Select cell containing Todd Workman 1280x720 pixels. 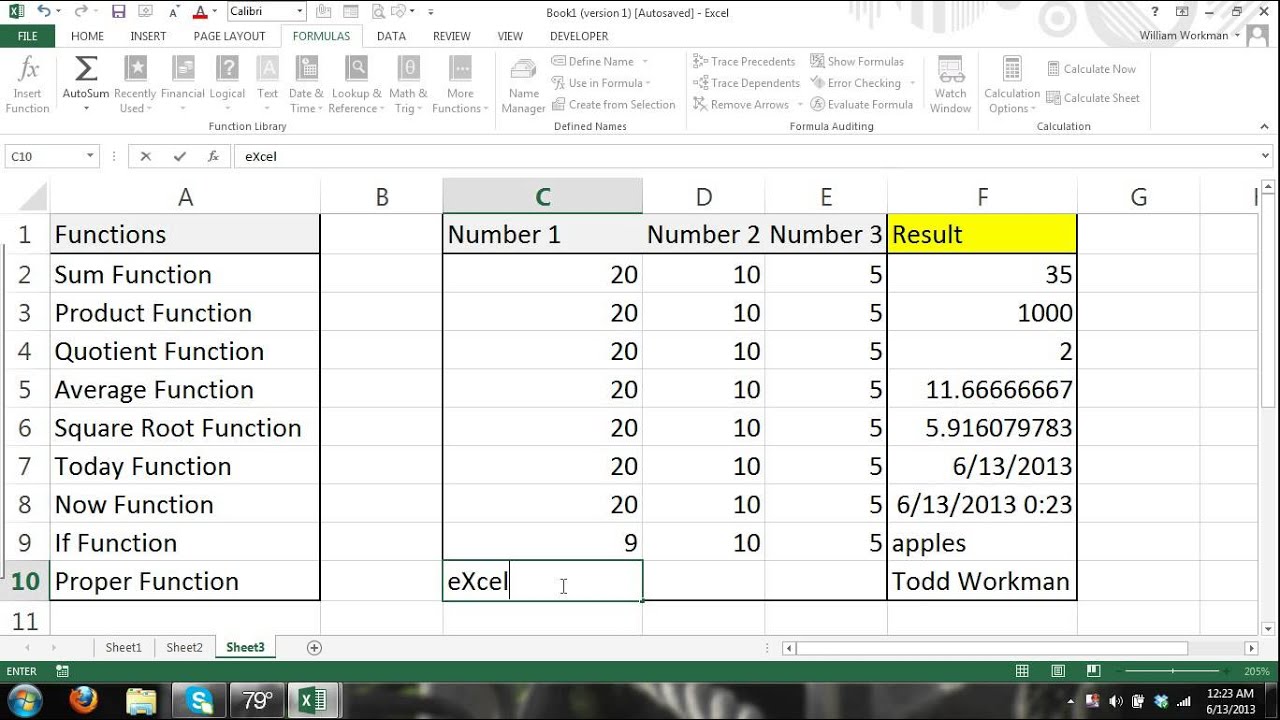tap(982, 581)
